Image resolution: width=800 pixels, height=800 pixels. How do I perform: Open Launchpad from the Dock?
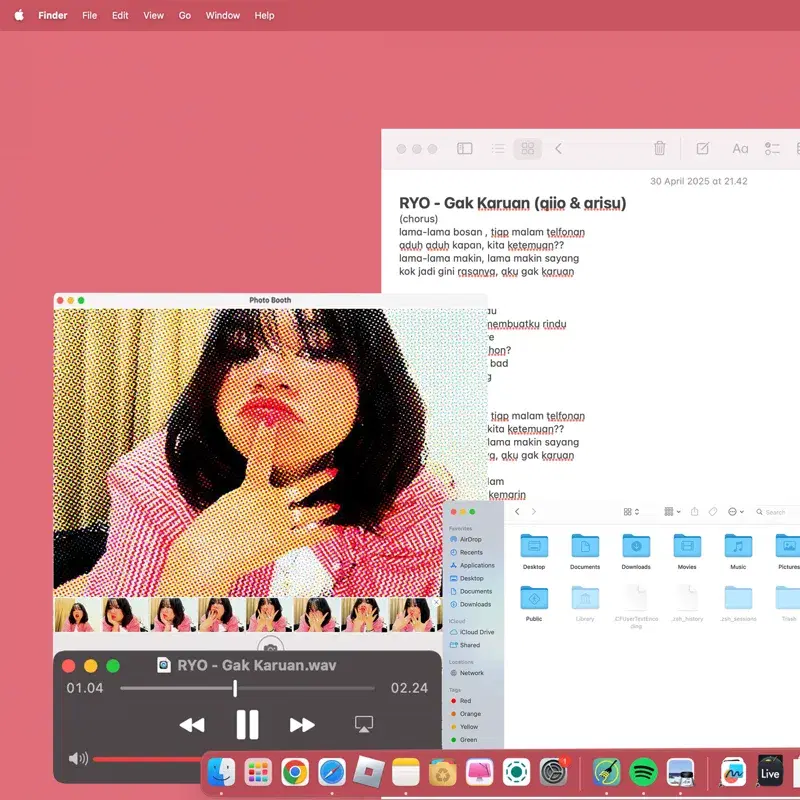point(258,772)
